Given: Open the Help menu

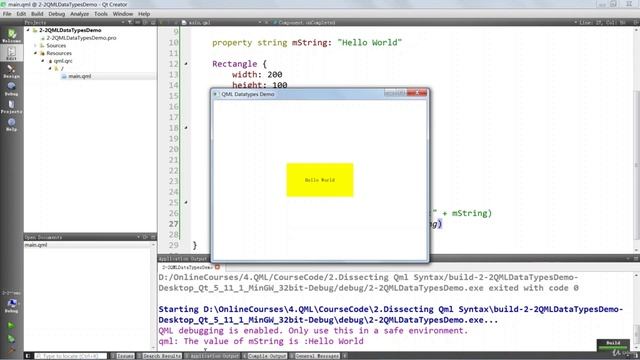Looking at the screenshot, I should tap(144, 14).
